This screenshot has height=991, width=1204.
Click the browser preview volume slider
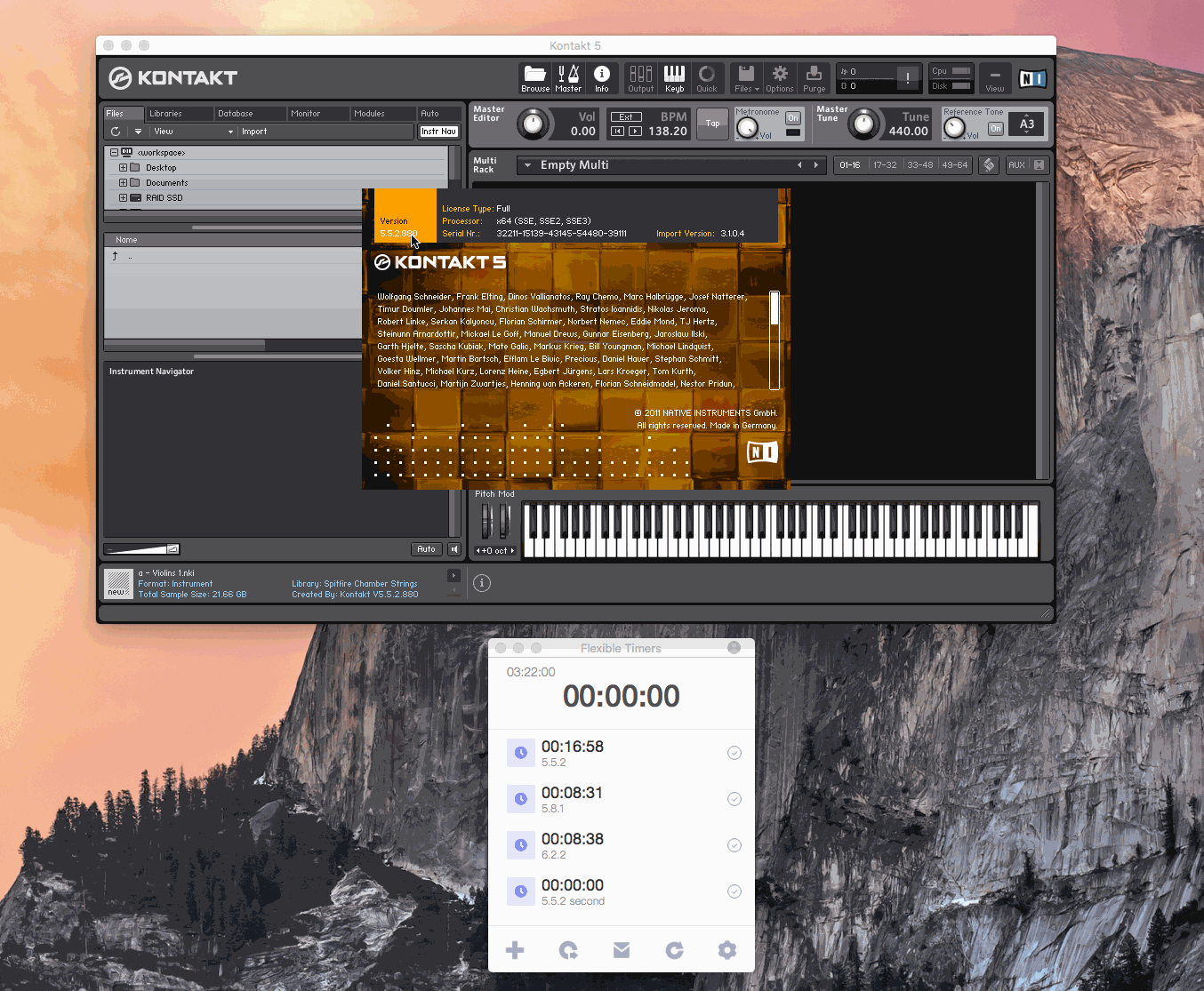pyautogui.click(x=141, y=549)
